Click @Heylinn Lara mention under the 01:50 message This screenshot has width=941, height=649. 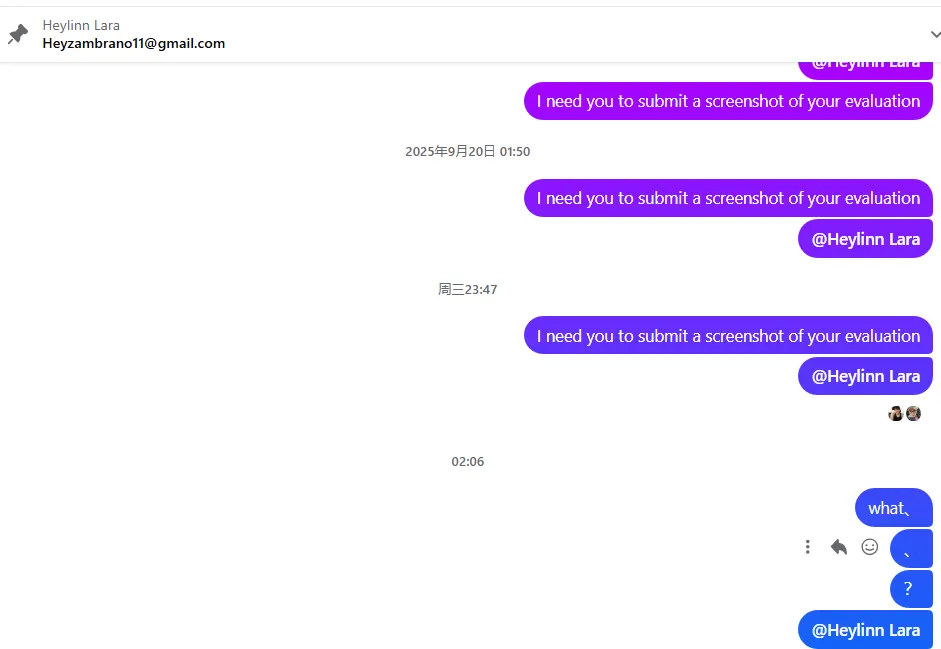point(865,239)
